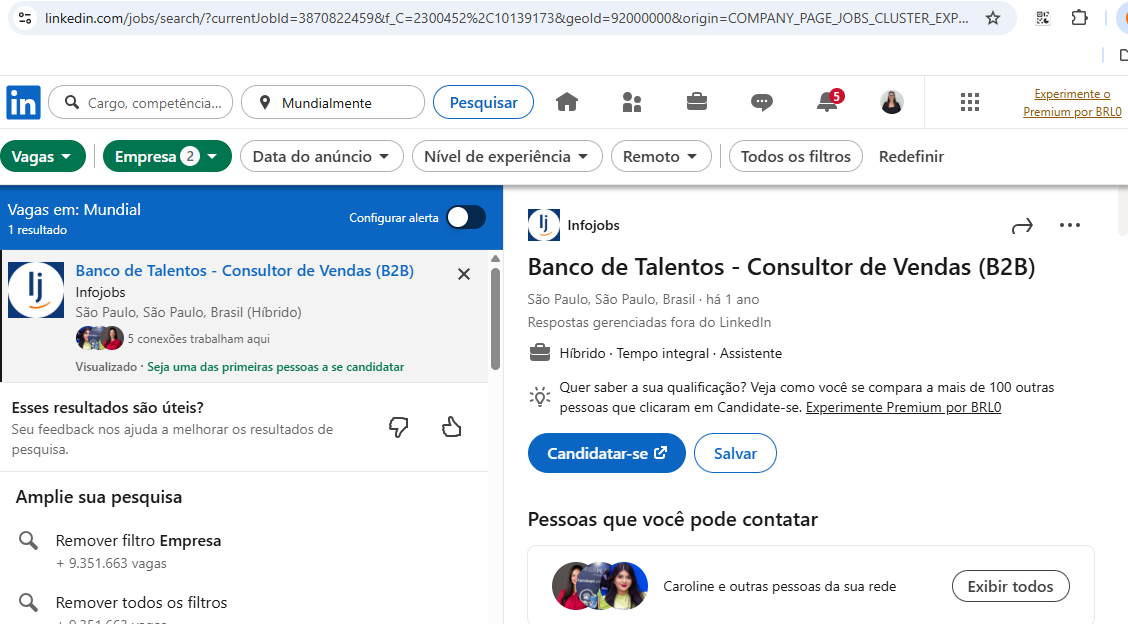Click the LinkedIn logo icon

23,103
